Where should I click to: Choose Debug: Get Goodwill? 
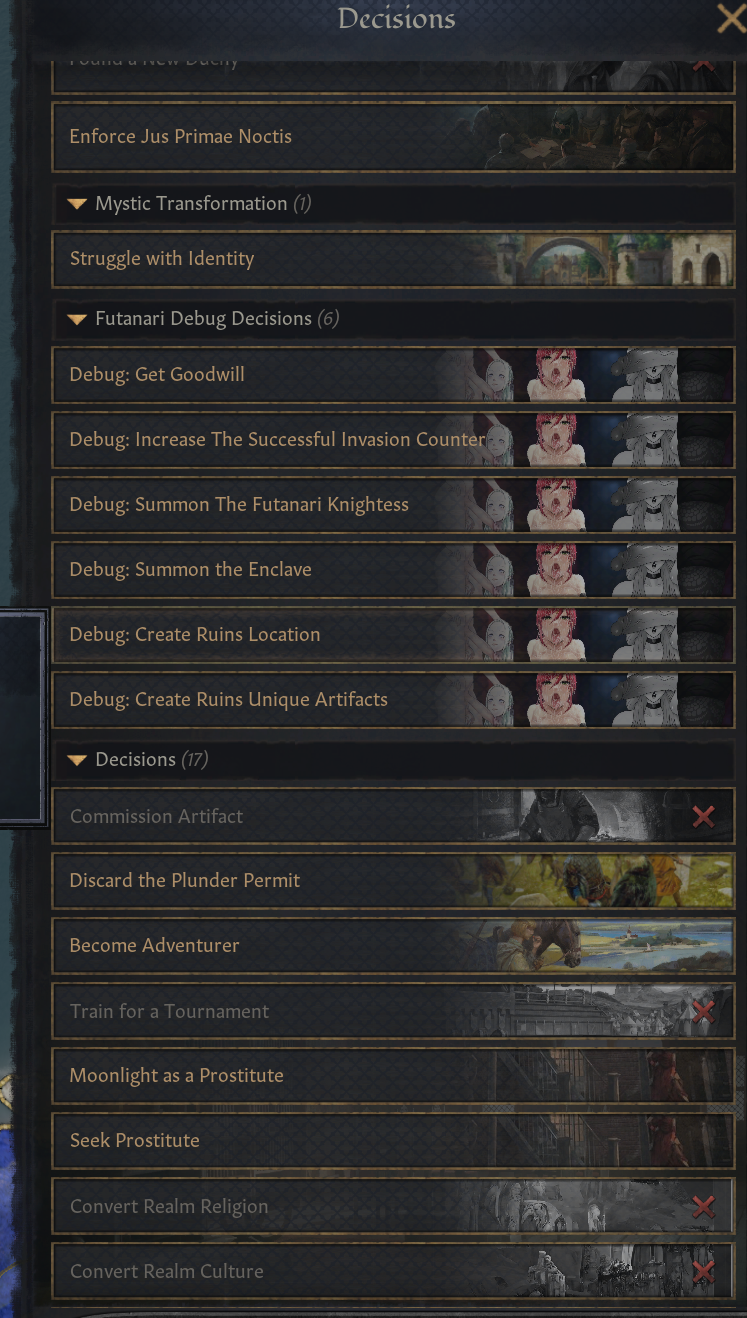pos(393,375)
